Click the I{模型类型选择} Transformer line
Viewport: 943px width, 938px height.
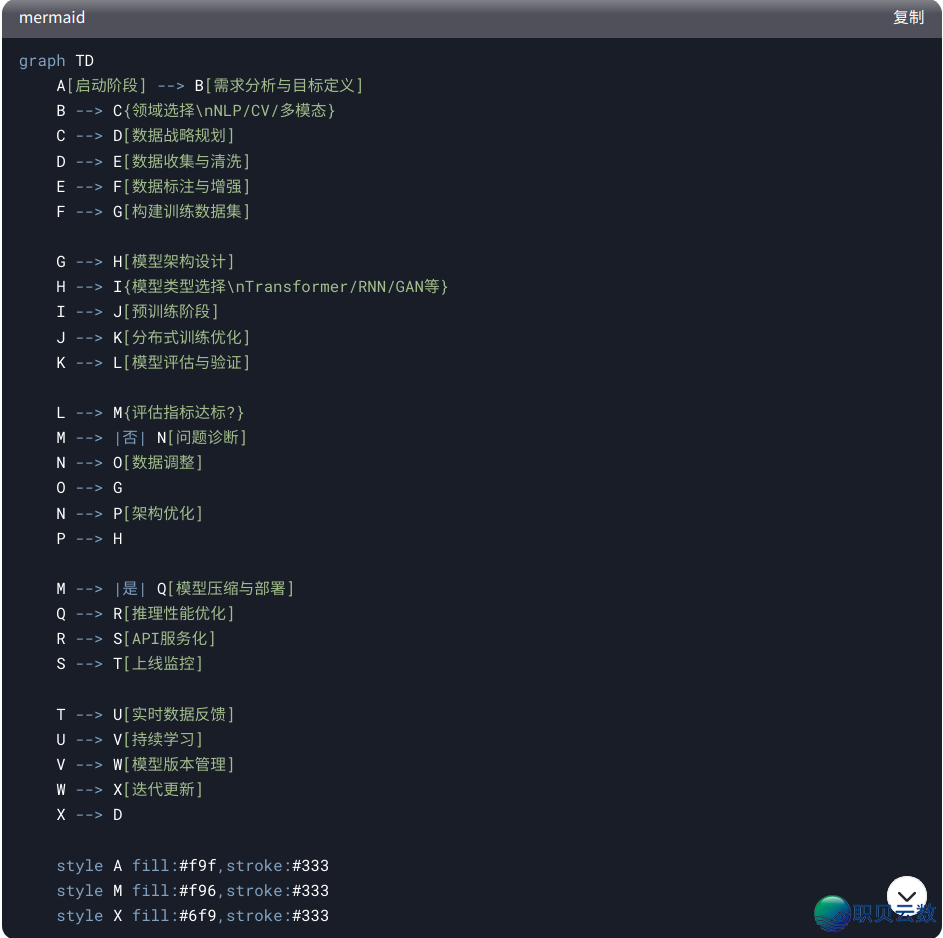click(x=252, y=287)
